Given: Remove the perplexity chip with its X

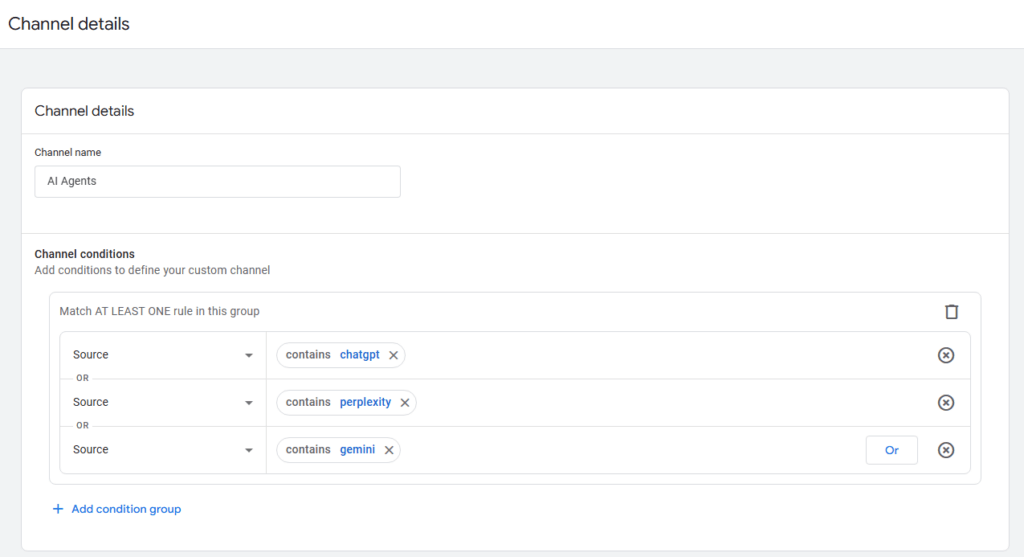Looking at the screenshot, I should (405, 402).
